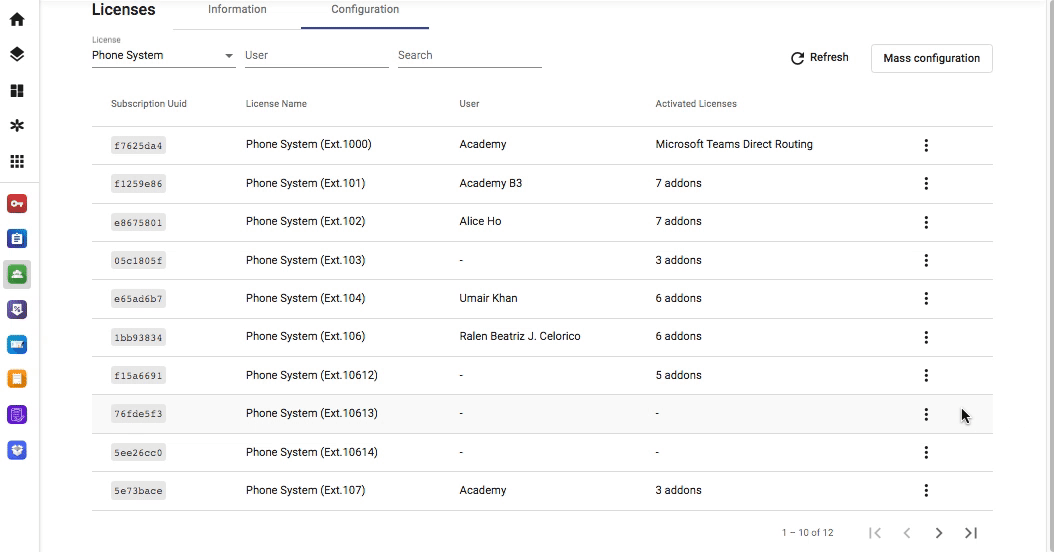Click the Mass configuration button
This screenshot has width=1054, height=552.
click(x=932, y=58)
